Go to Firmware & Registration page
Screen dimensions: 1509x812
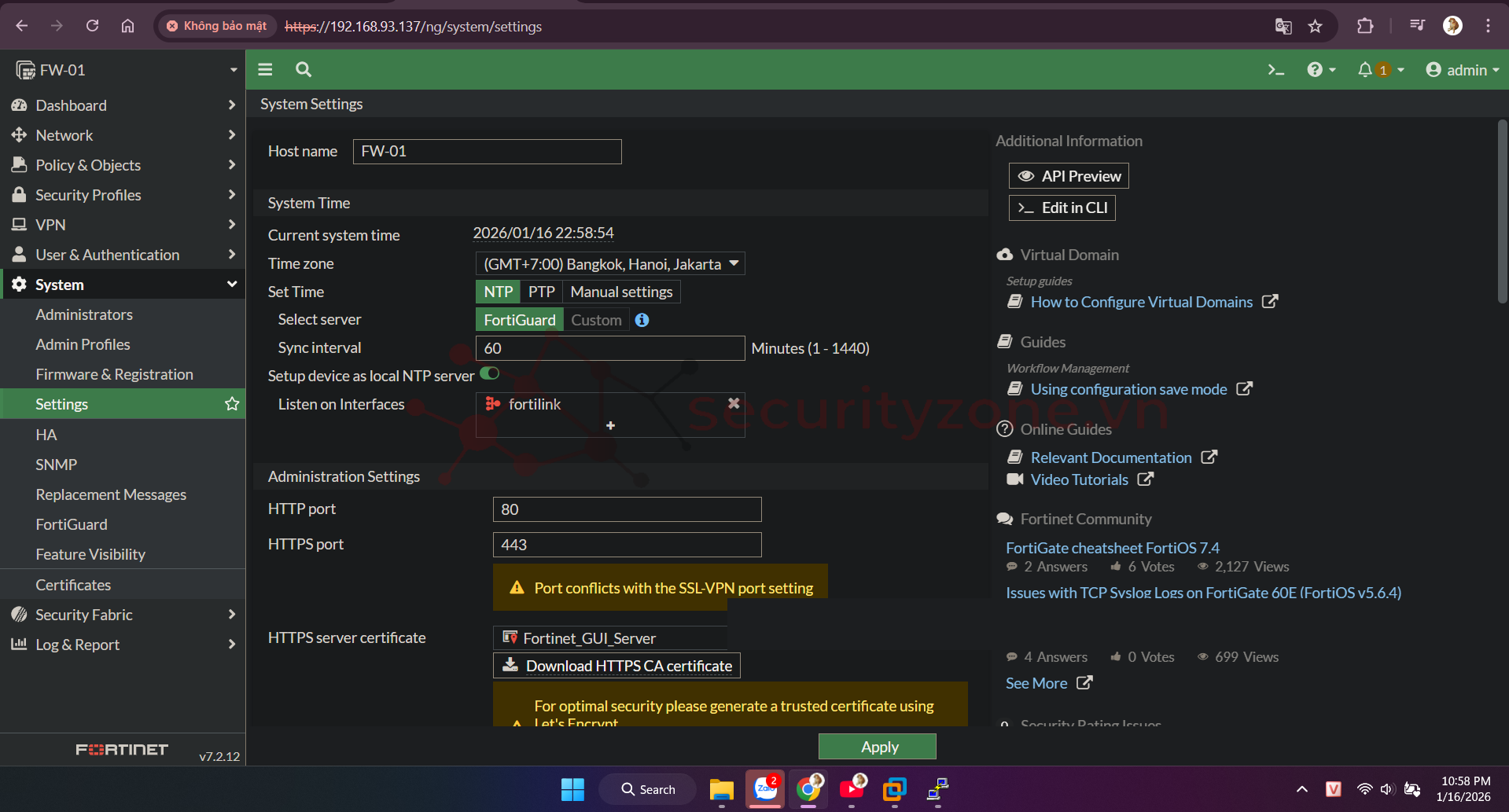pyautogui.click(x=114, y=373)
